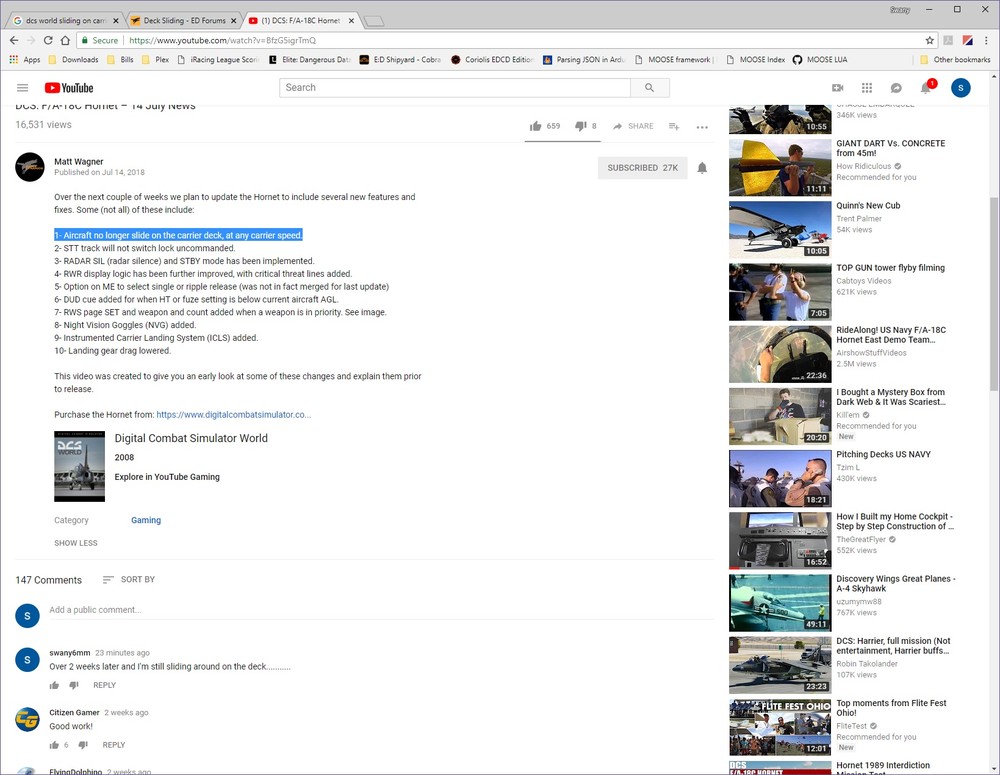Image resolution: width=1000 pixels, height=775 pixels.
Task: Click the video upload camera icon
Action: [838, 88]
